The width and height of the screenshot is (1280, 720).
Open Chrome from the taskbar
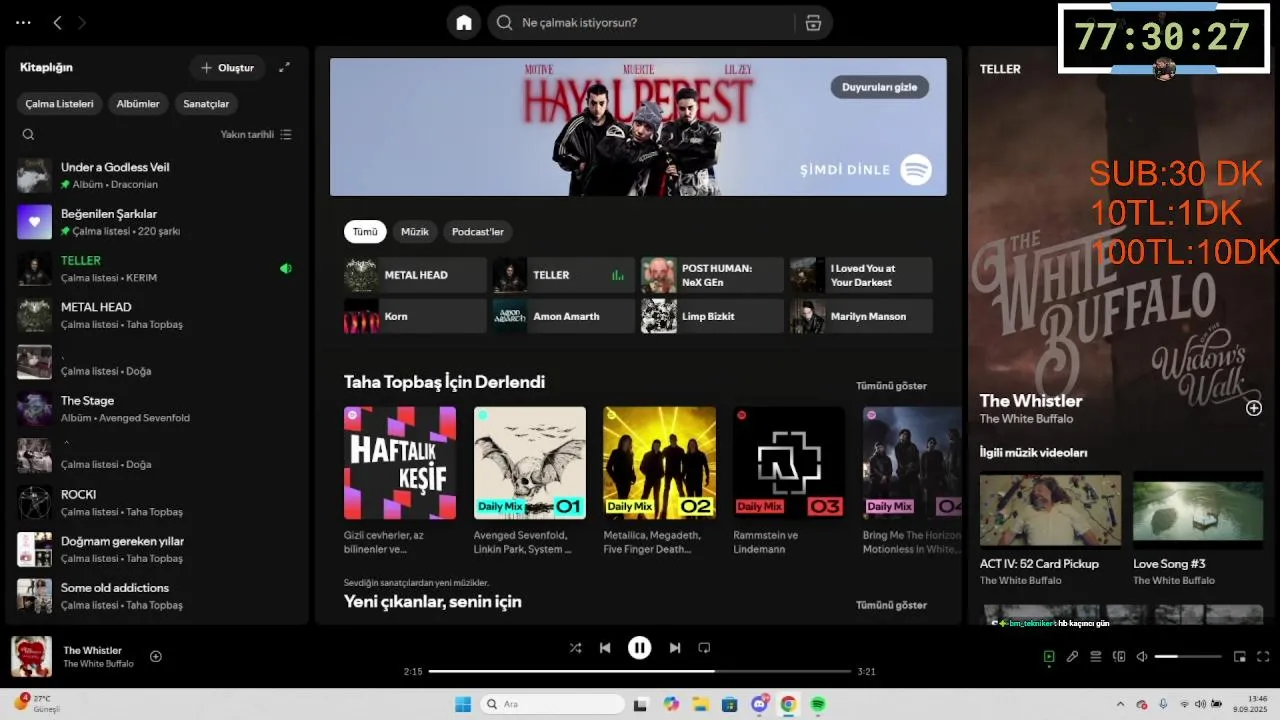[788, 704]
